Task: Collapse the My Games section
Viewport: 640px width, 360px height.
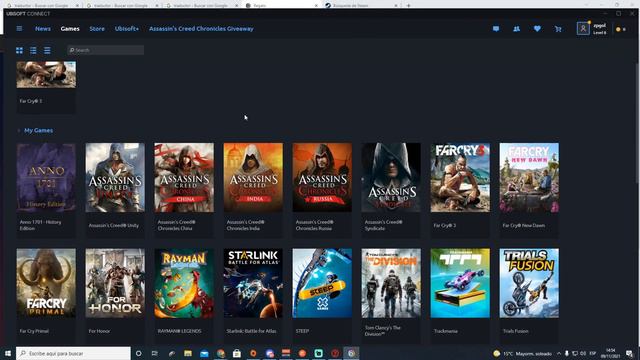Action: [x=19, y=131]
